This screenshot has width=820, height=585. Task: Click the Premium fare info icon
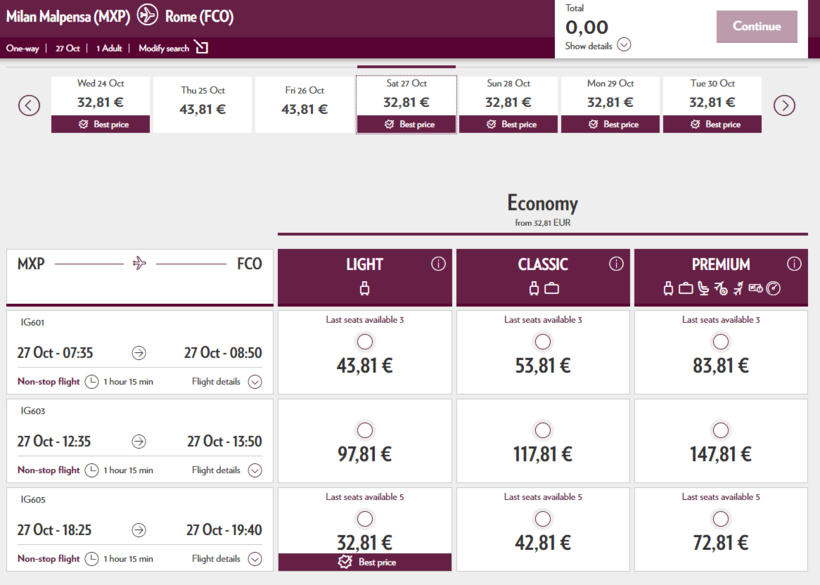794,264
